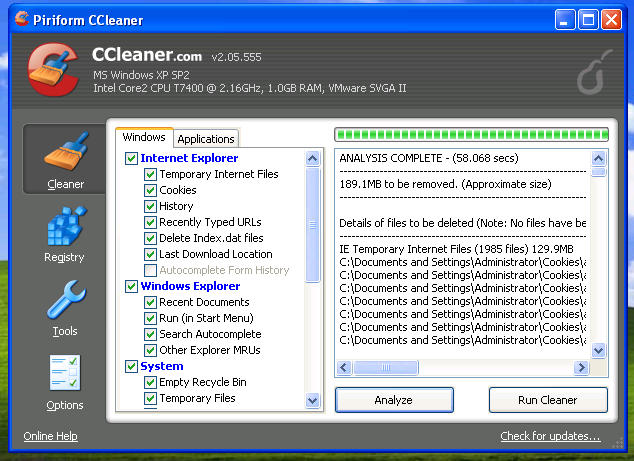The width and height of the screenshot is (634, 461).
Task: Enable the Autocomplete Form History checkbox
Action: (x=150, y=270)
